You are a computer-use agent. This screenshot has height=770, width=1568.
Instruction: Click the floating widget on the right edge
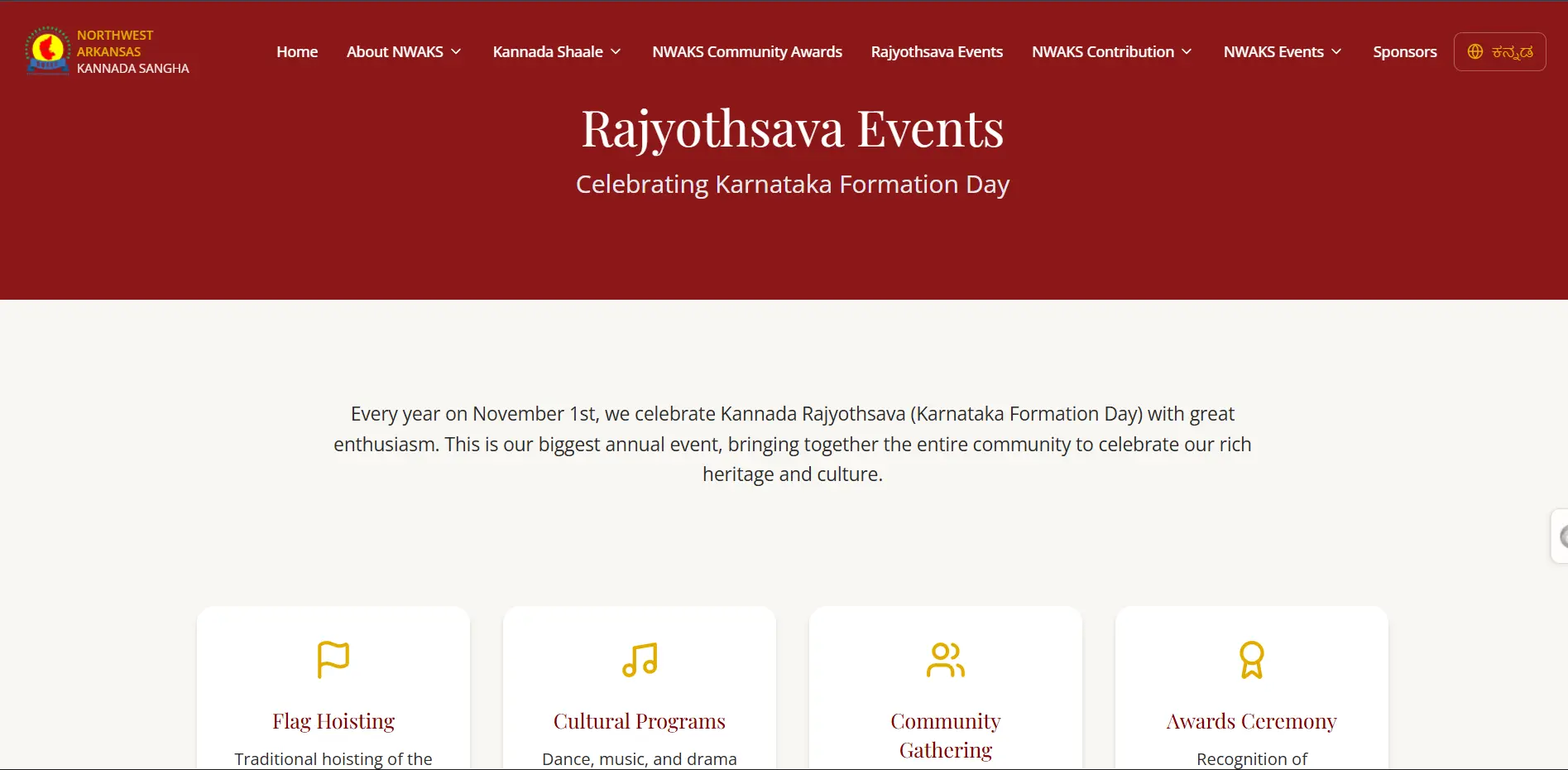[1559, 534]
